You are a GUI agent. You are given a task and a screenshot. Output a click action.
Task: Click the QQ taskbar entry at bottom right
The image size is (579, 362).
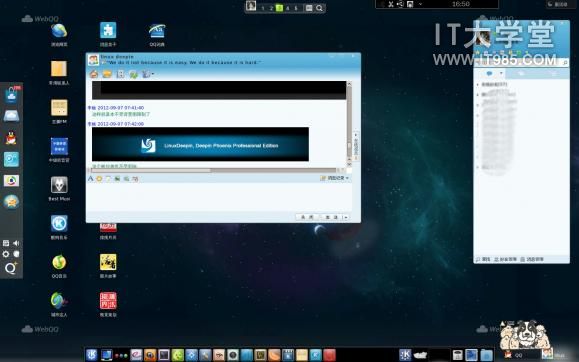tap(514, 355)
